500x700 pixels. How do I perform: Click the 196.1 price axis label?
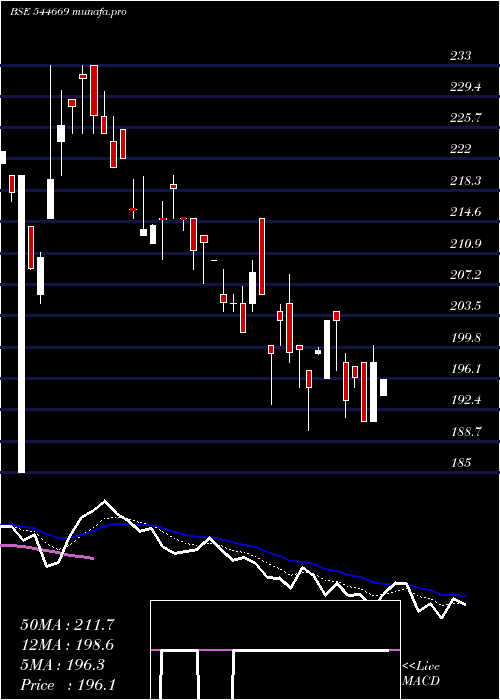point(466,369)
